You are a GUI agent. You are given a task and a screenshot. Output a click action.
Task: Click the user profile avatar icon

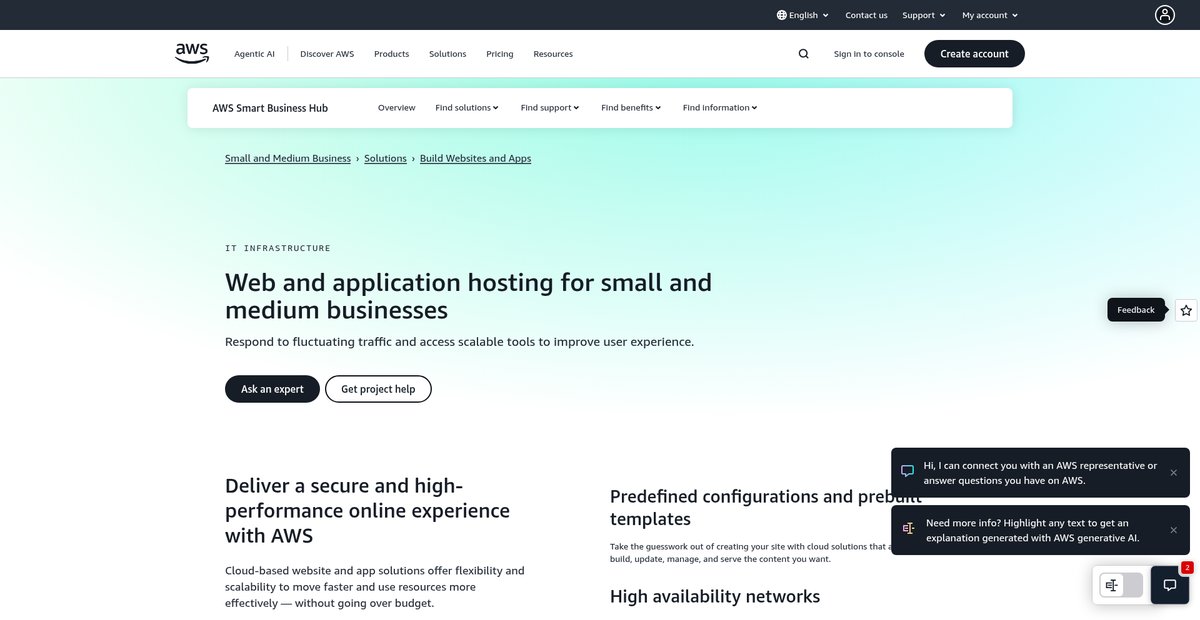1165,15
